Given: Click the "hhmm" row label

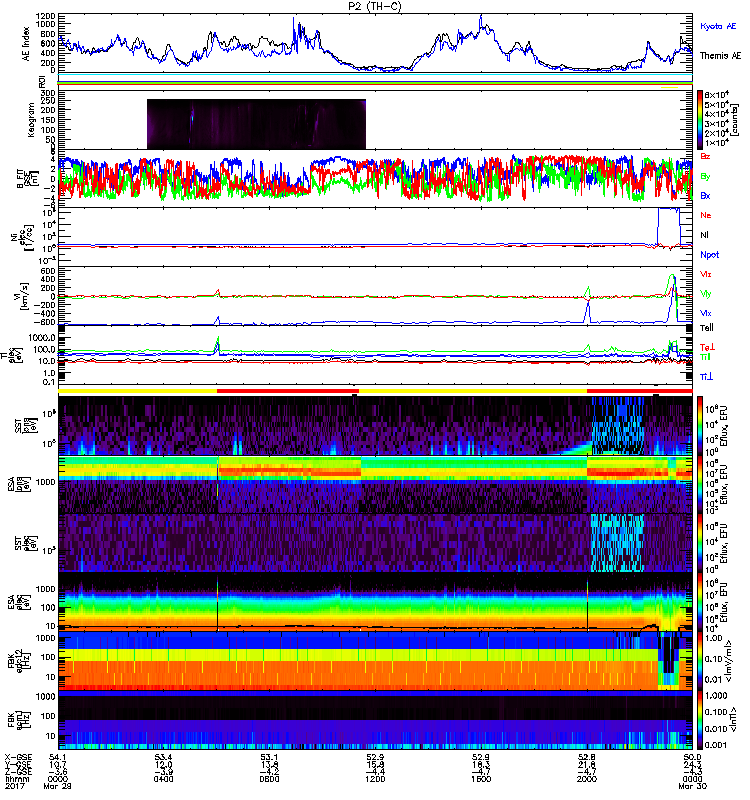Looking at the screenshot, I should click(x=16, y=780).
